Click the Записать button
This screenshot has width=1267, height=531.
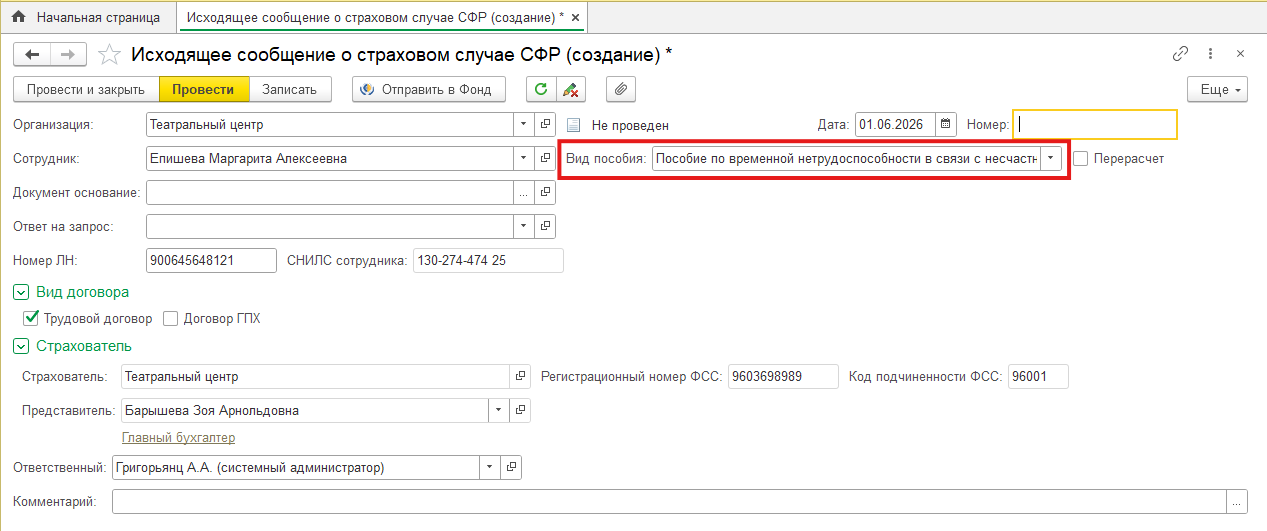(x=290, y=89)
